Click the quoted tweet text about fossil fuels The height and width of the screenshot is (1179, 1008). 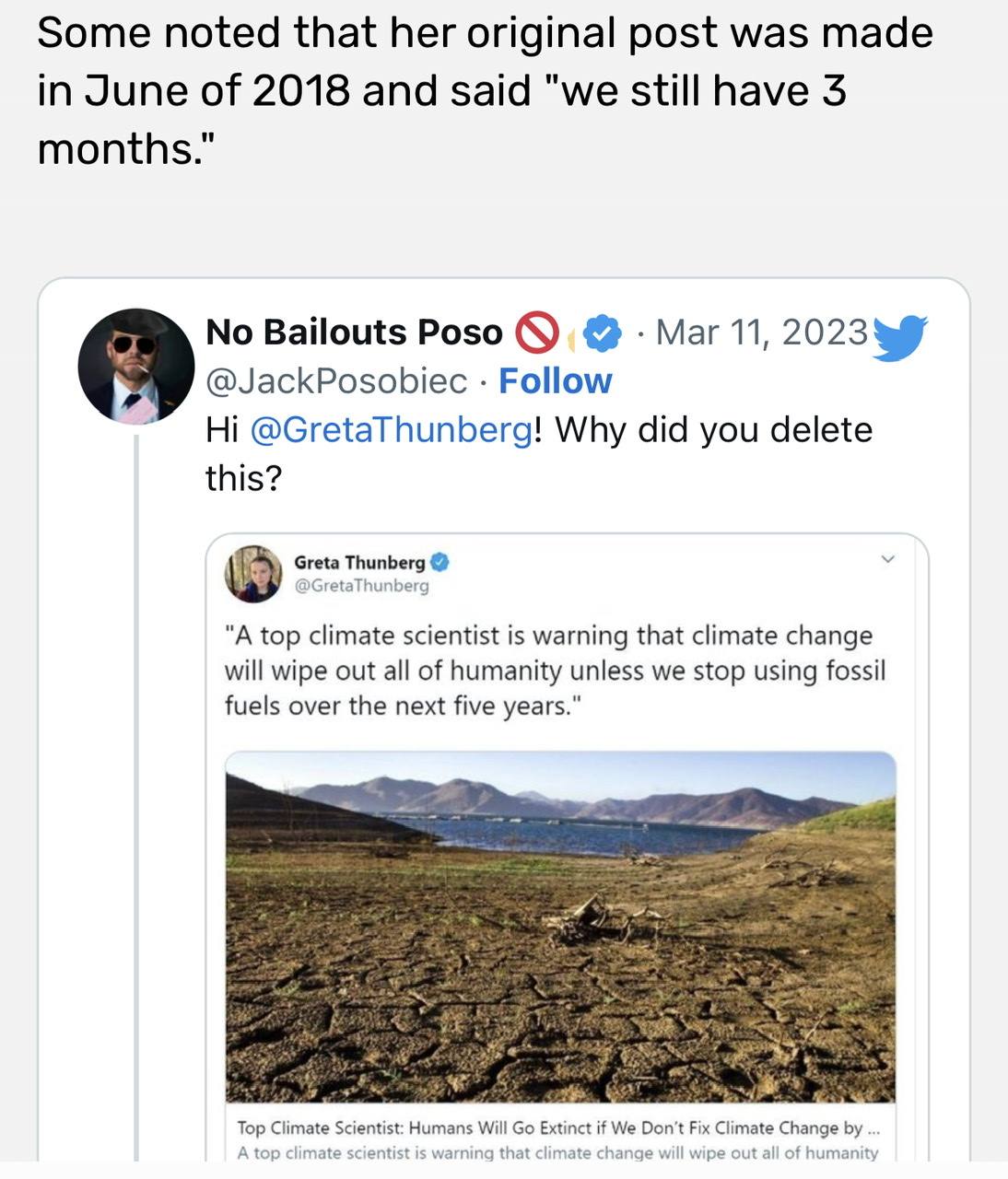click(555, 671)
